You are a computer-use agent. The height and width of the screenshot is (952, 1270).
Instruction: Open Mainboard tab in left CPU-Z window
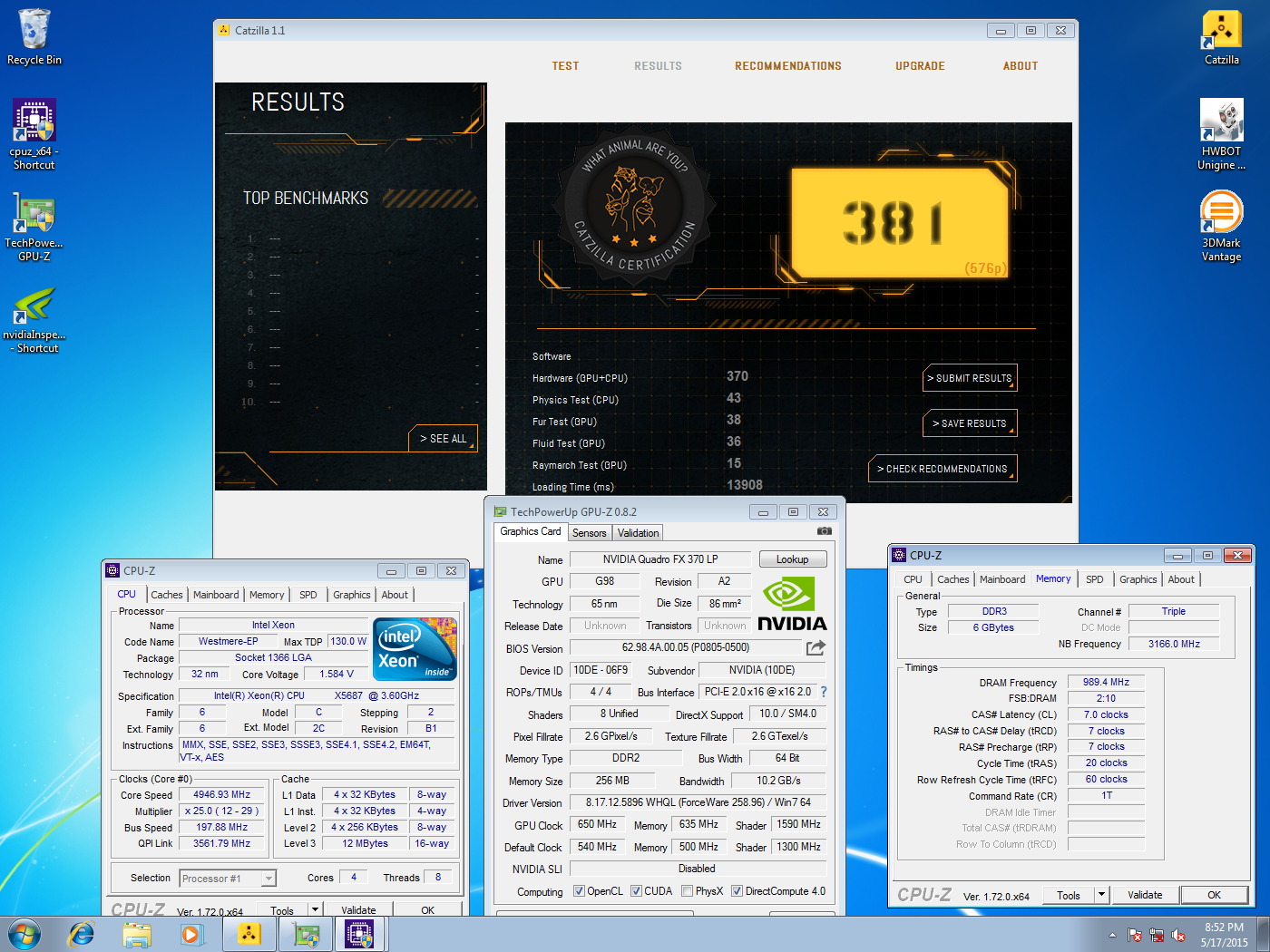click(x=216, y=595)
